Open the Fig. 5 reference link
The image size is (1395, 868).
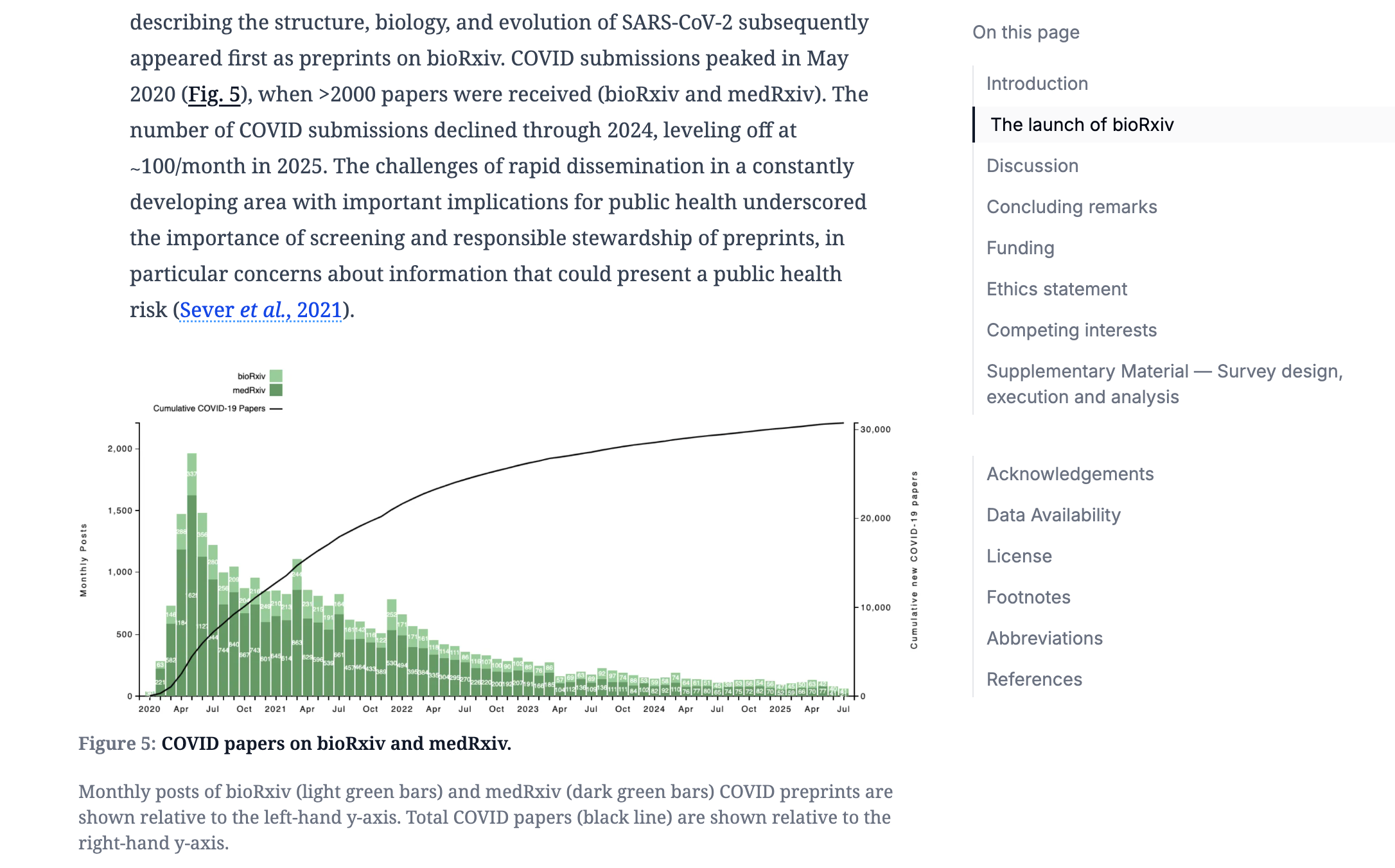(214, 94)
